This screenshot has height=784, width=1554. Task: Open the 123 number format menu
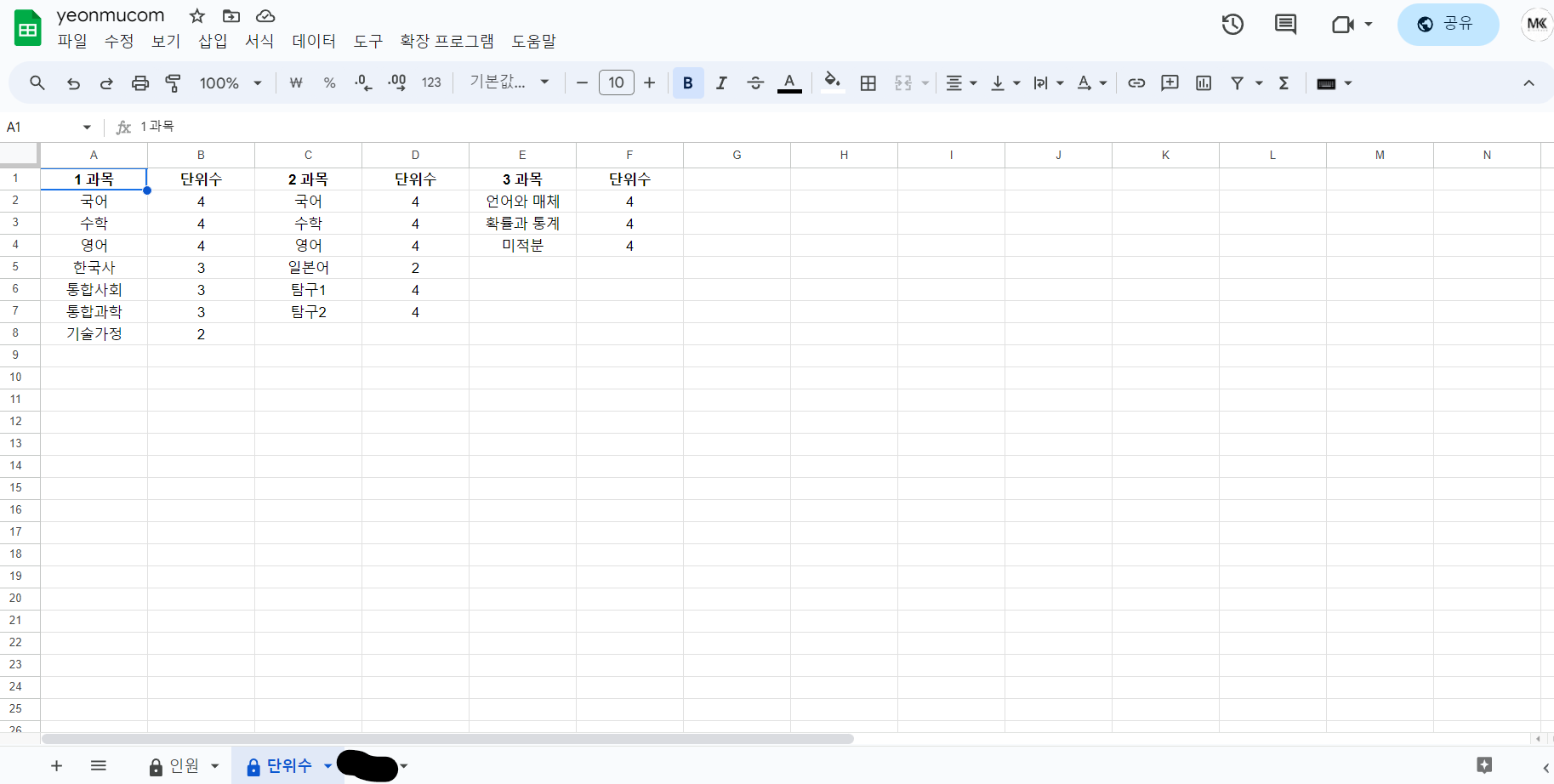tap(431, 82)
